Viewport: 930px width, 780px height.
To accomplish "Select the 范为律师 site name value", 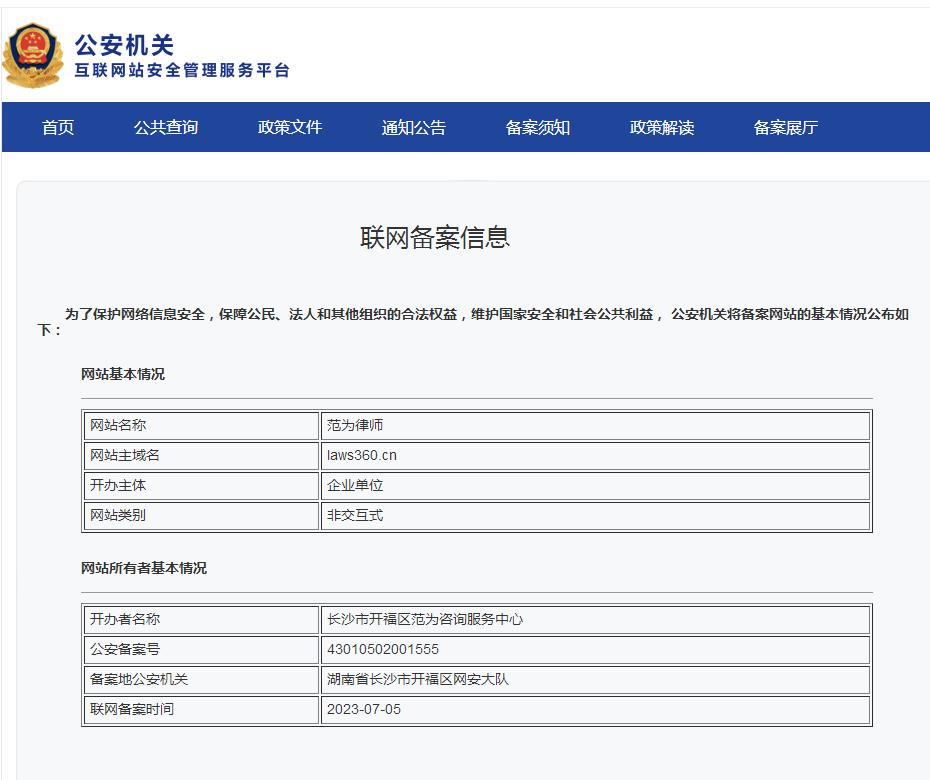I will point(595,426).
